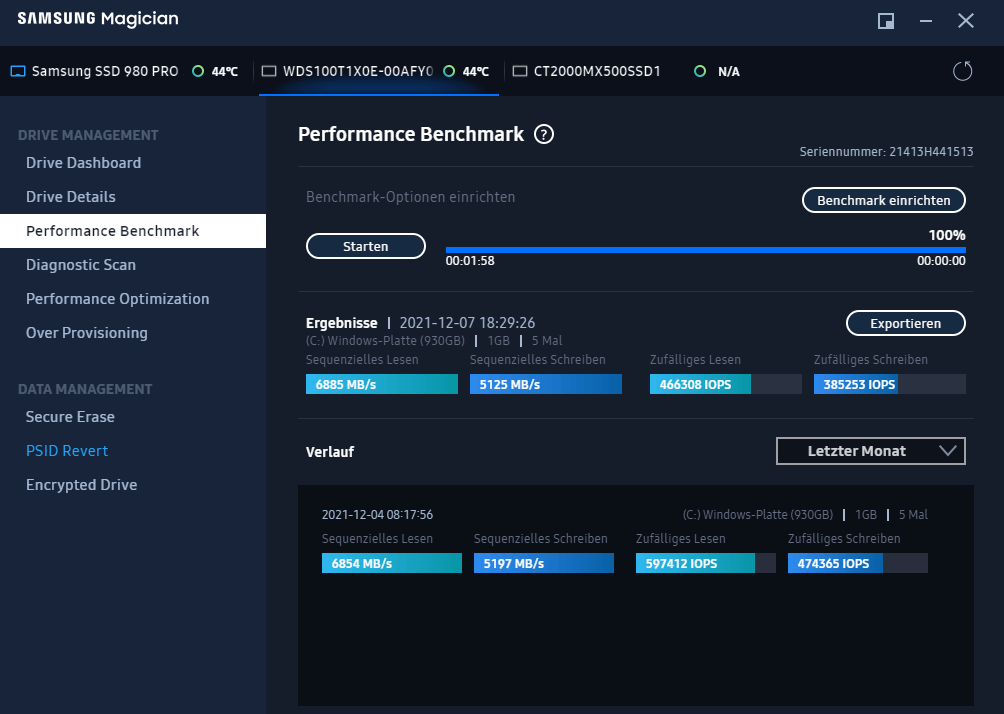
Task: Click WDS100T1X0E health status circle
Action: 449,71
